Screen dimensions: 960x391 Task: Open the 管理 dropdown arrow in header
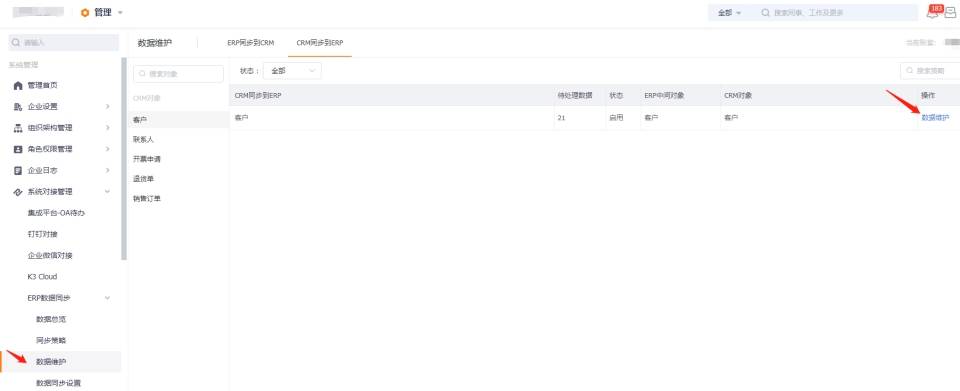120,13
